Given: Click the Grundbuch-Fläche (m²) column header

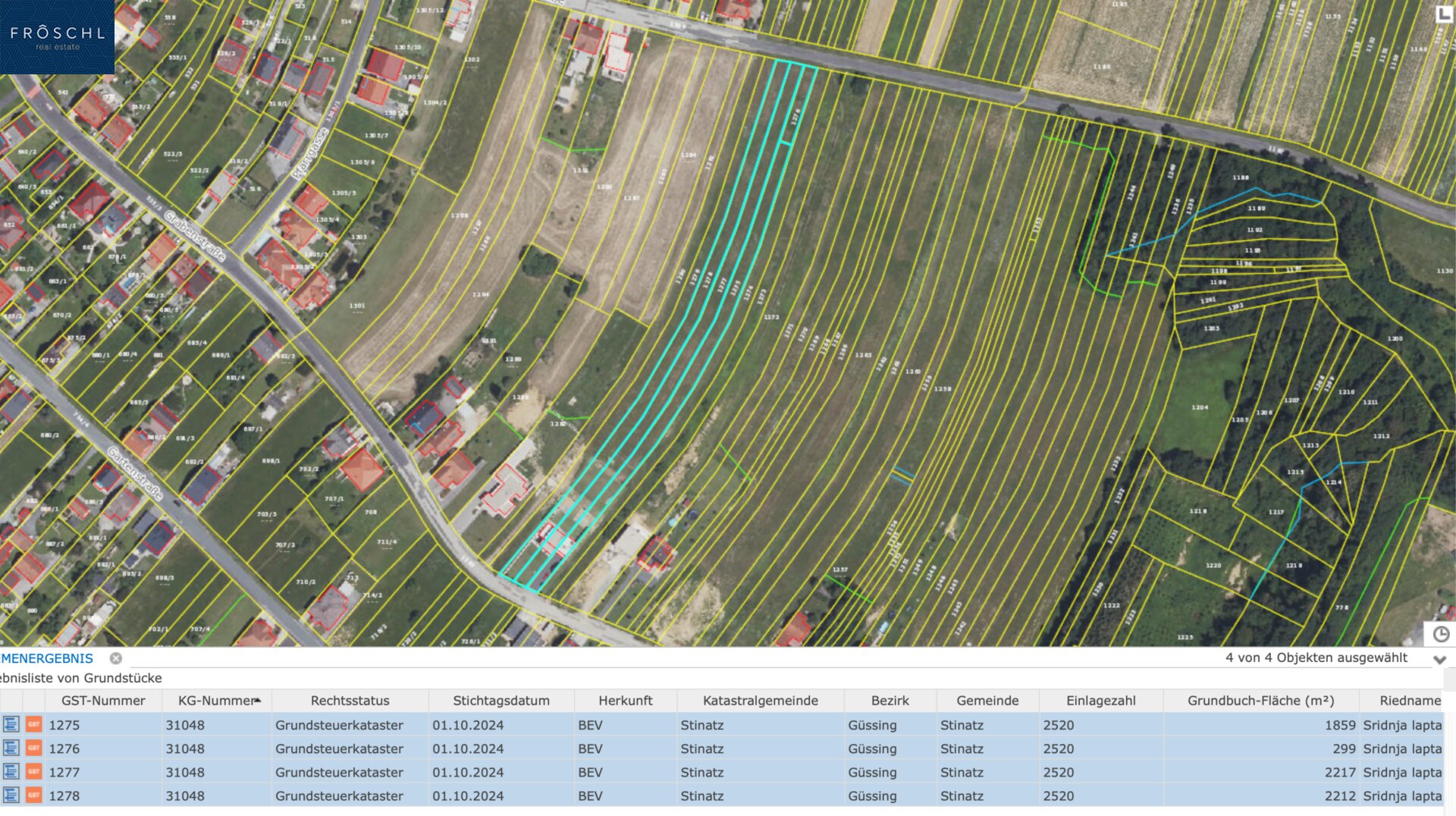Looking at the screenshot, I should click(1260, 701).
